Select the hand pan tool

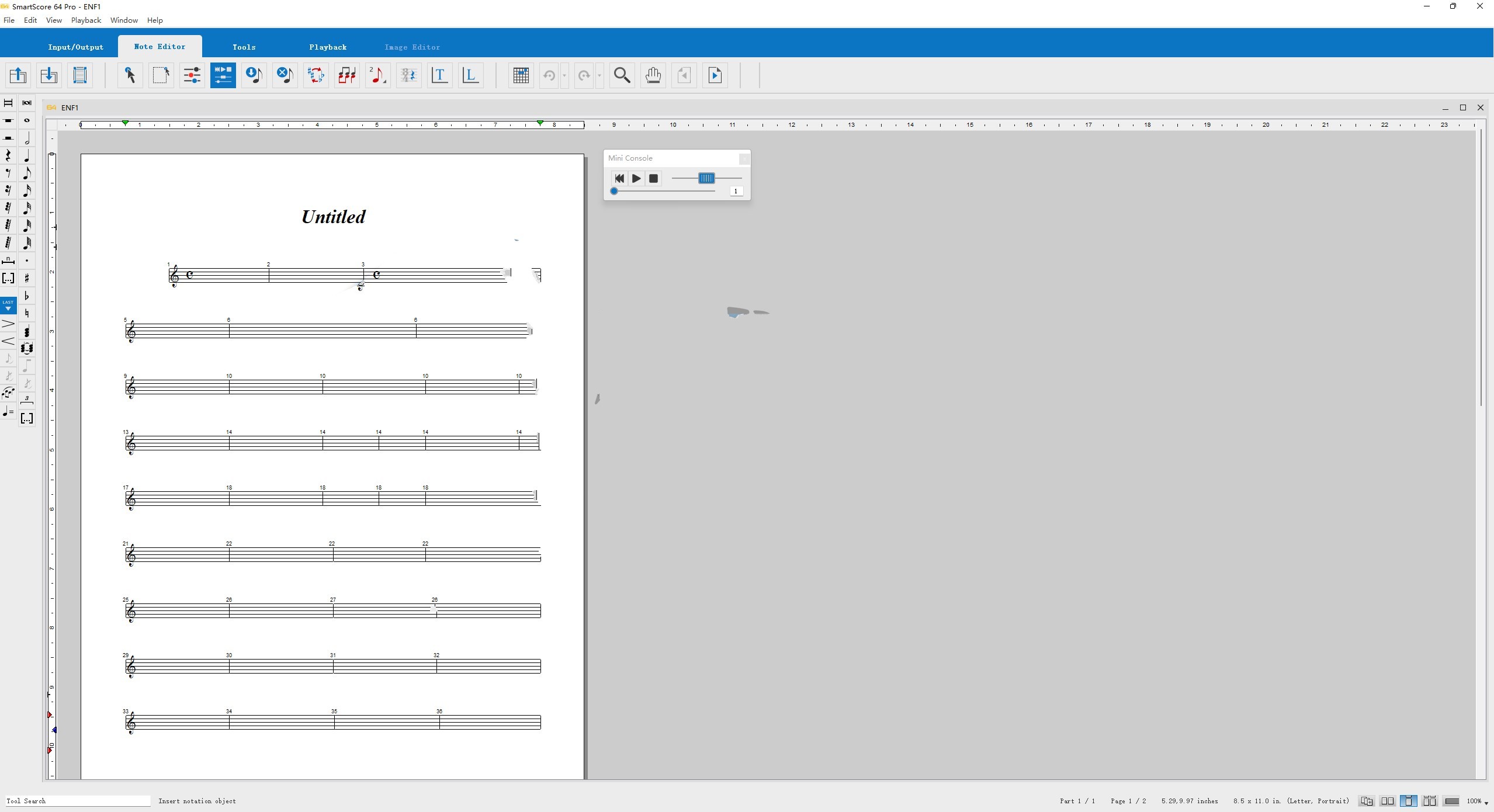[653, 75]
